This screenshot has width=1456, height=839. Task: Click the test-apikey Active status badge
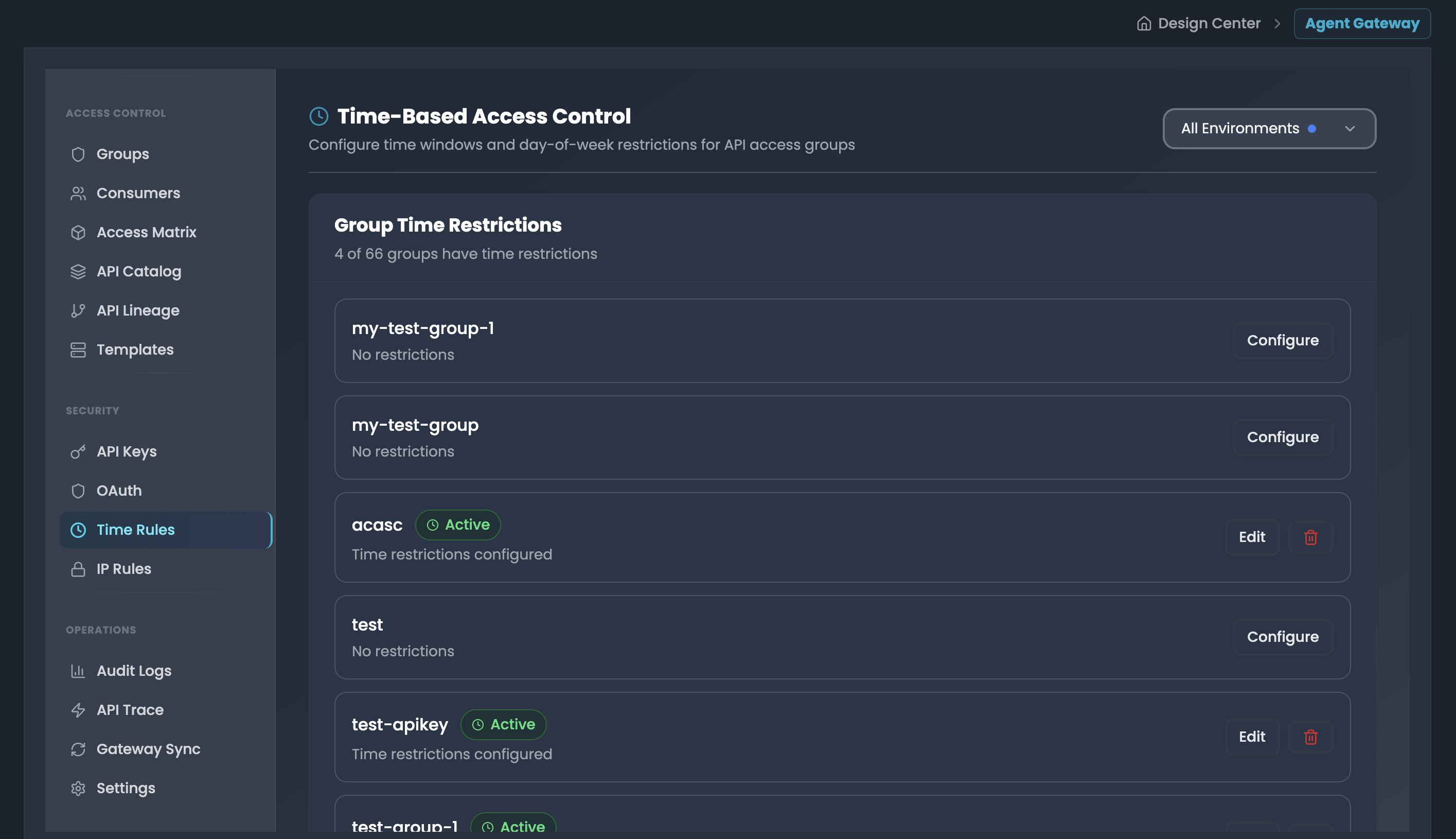pyautogui.click(x=503, y=725)
